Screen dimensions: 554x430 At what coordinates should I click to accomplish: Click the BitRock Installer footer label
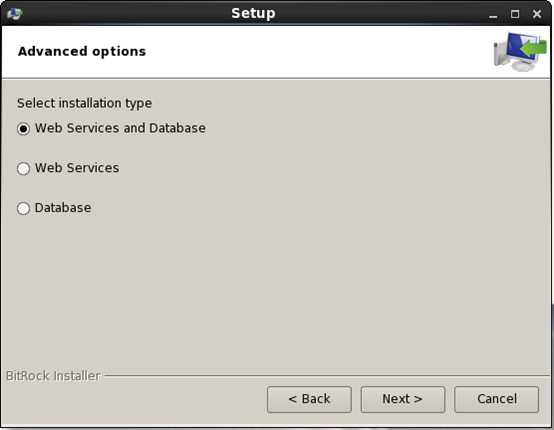pos(53,376)
